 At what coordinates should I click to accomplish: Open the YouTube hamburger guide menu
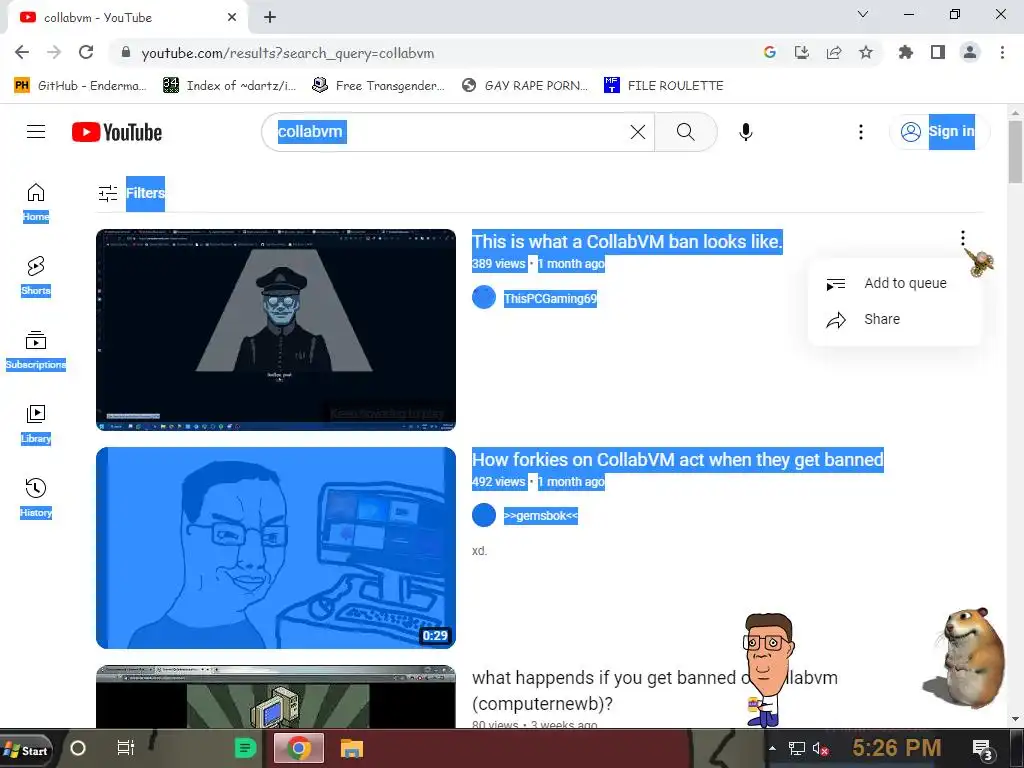pos(36,132)
